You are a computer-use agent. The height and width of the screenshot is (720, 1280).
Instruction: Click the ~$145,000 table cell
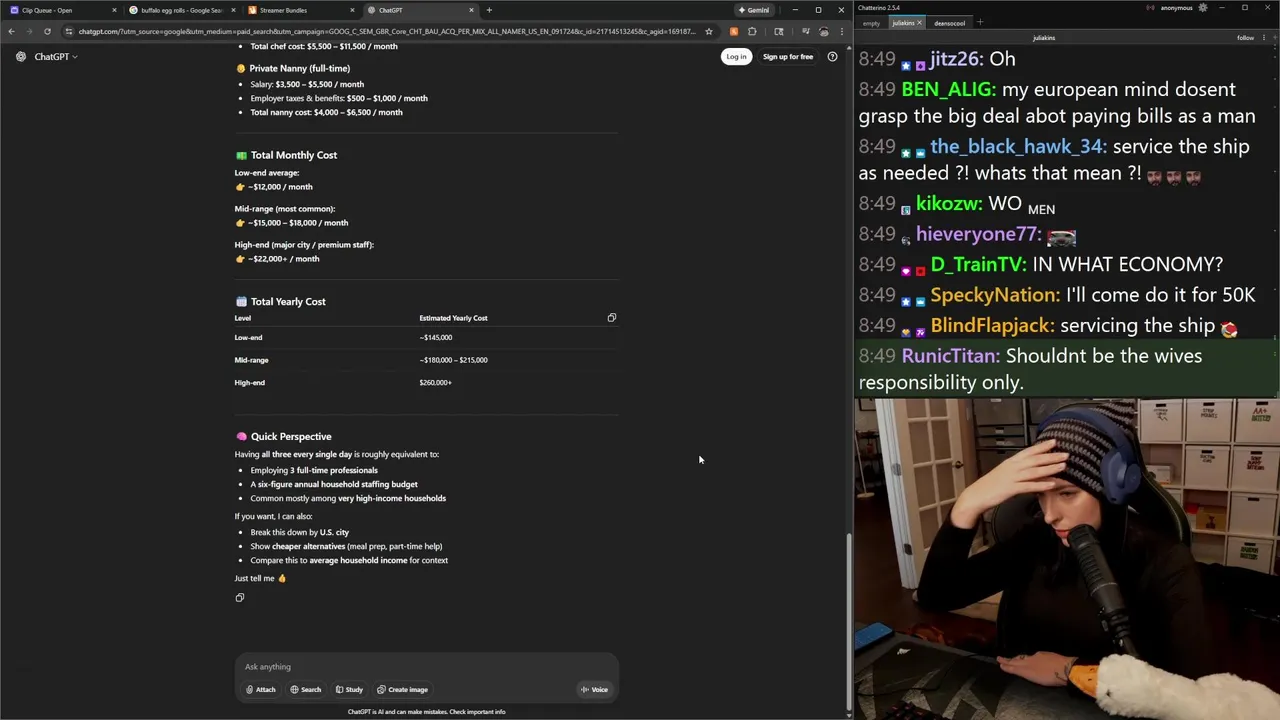[436, 338]
